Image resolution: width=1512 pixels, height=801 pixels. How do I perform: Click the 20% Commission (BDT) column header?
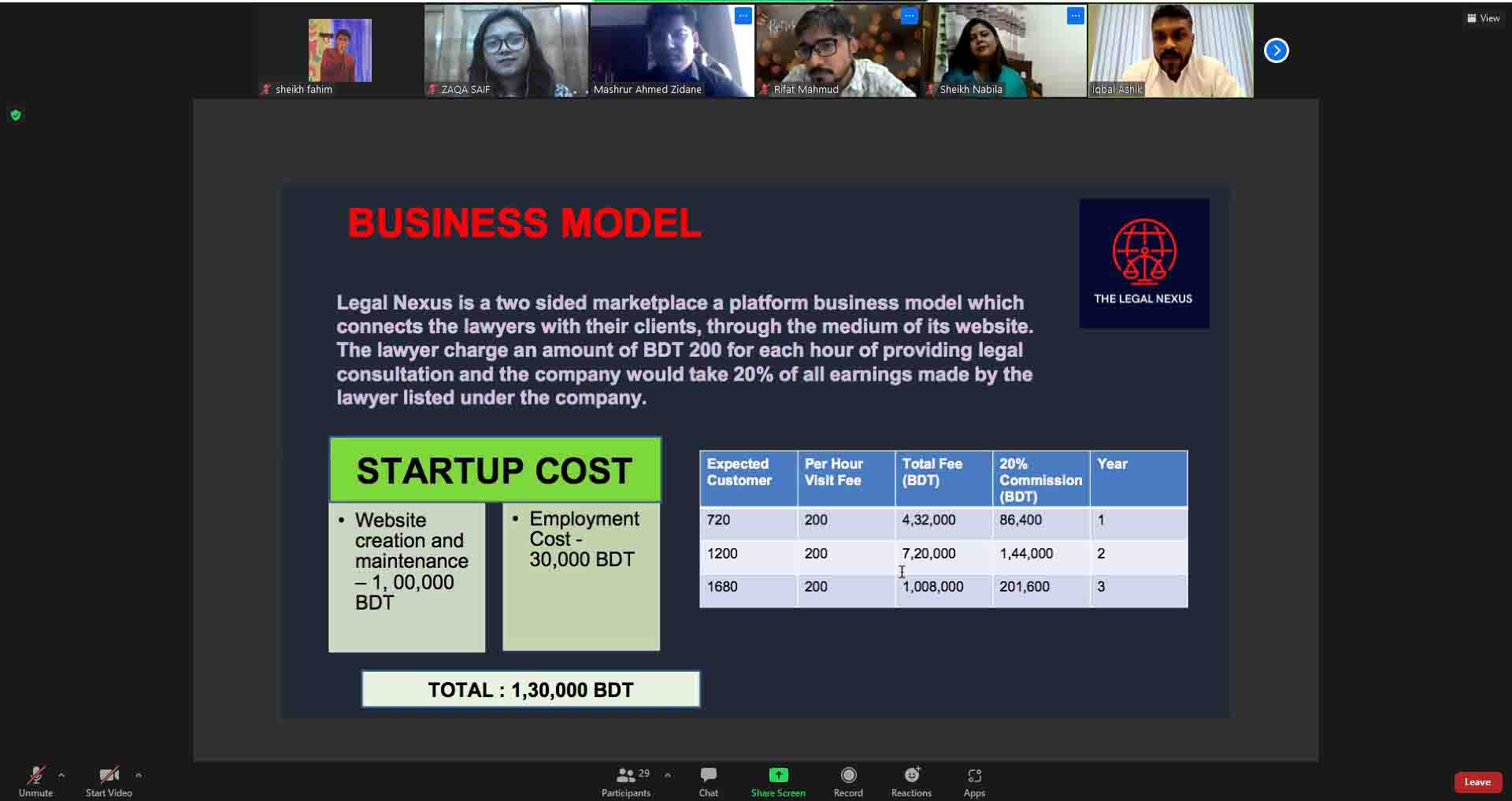pyautogui.click(x=1041, y=479)
